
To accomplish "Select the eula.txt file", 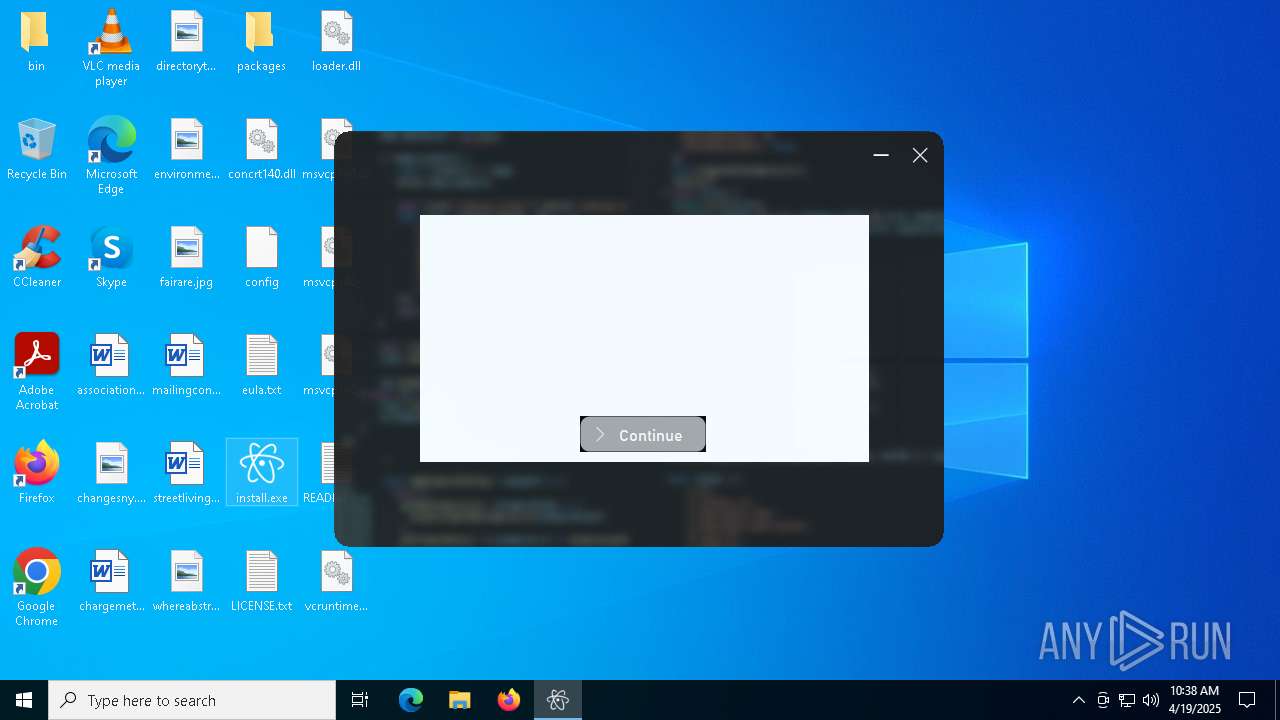I will [x=261, y=366].
